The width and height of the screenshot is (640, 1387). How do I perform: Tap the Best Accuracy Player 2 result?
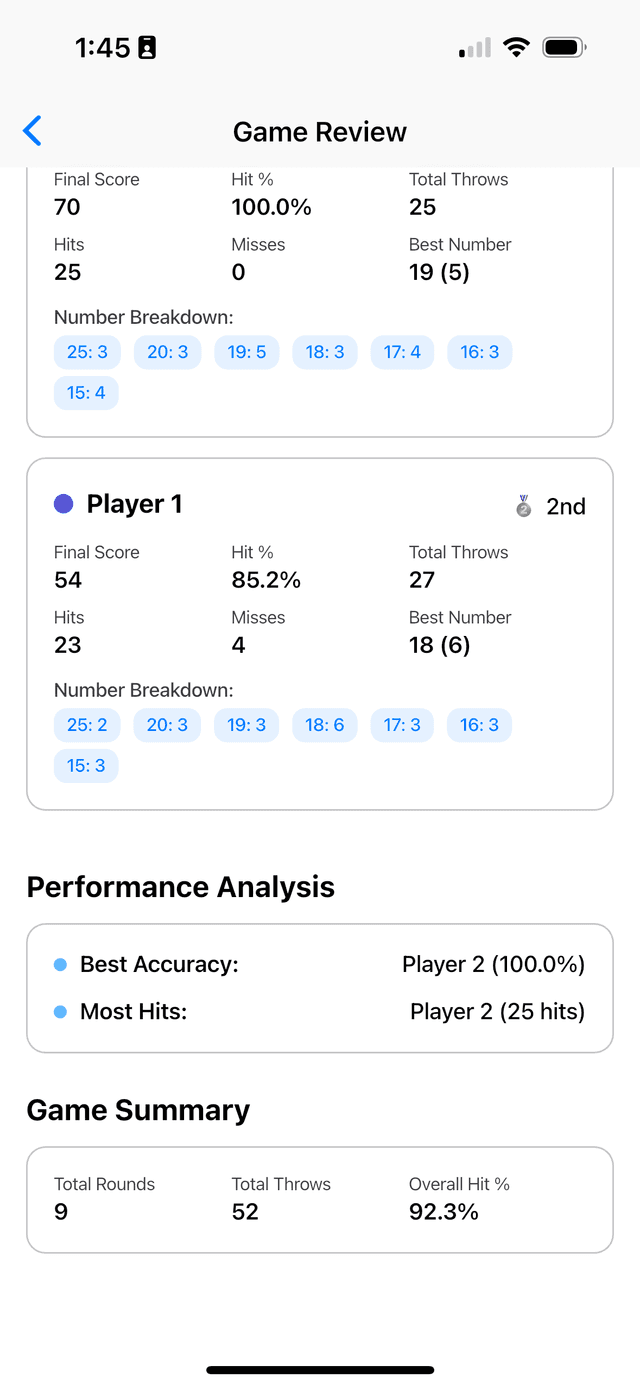(493, 965)
